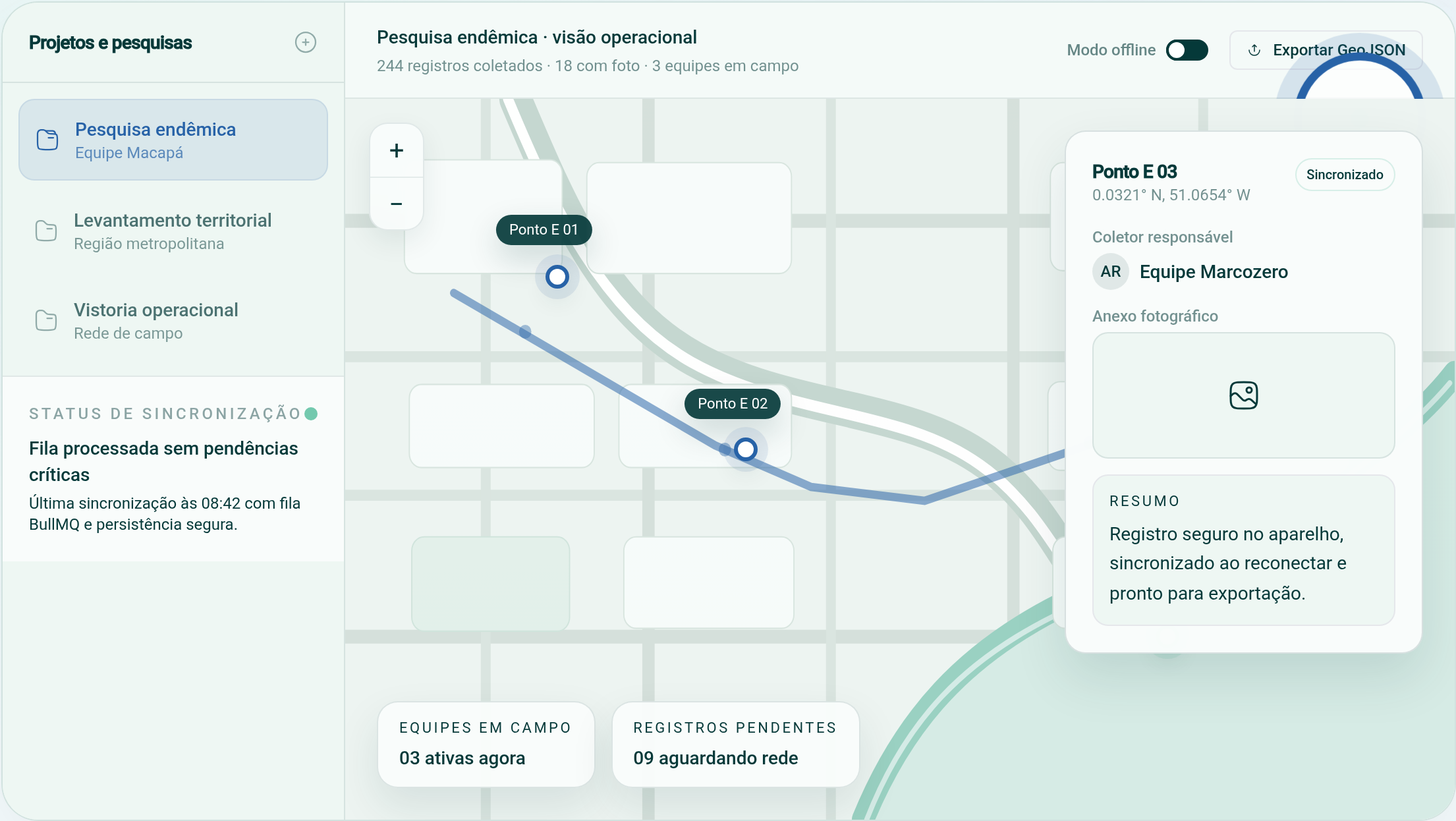Click the Sincronizado status badge
This screenshot has height=821, width=1456.
pyautogui.click(x=1344, y=175)
